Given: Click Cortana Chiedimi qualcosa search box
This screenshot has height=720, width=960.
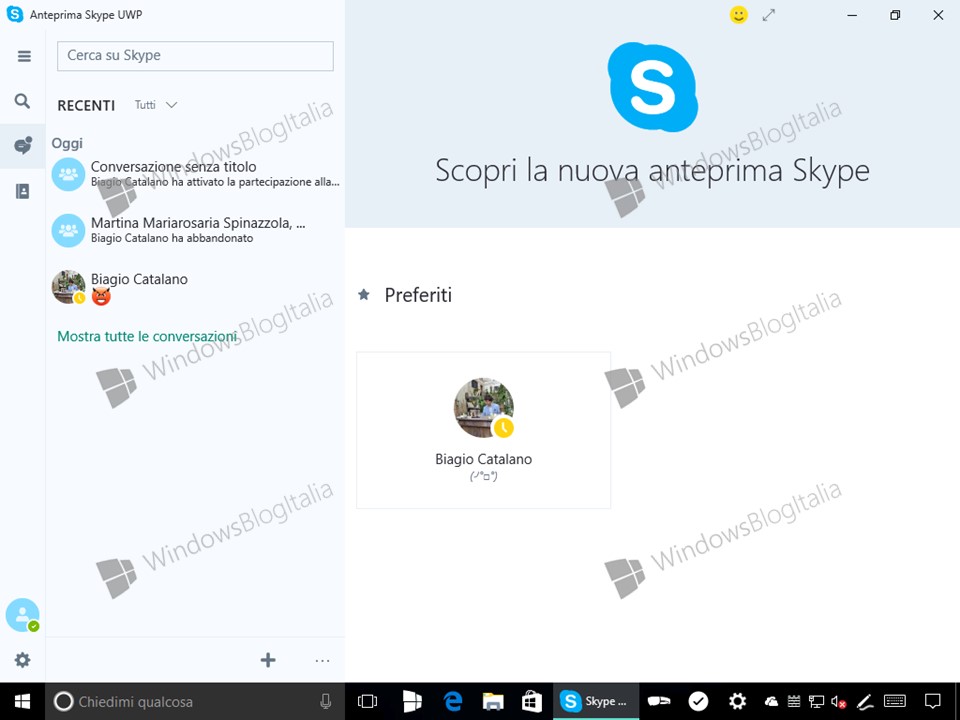Looking at the screenshot, I should [x=195, y=702].
